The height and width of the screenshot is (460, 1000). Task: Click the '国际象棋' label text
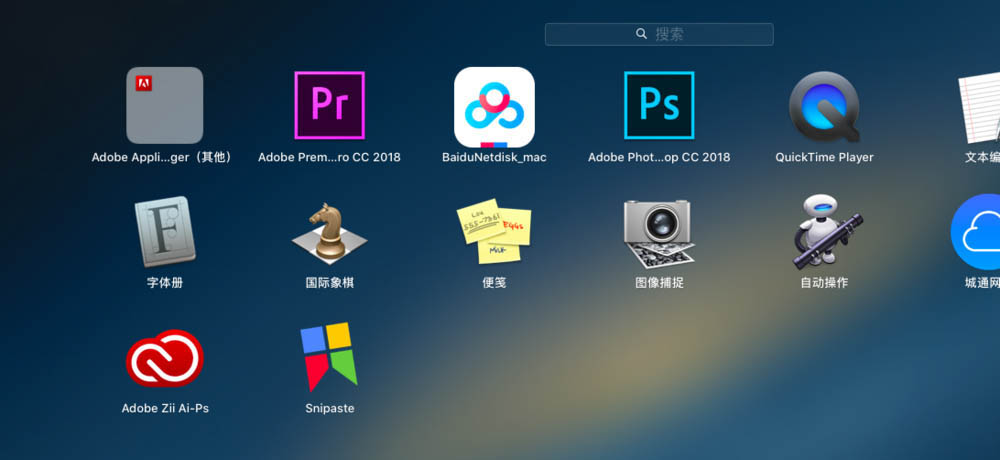pos(329,283)
